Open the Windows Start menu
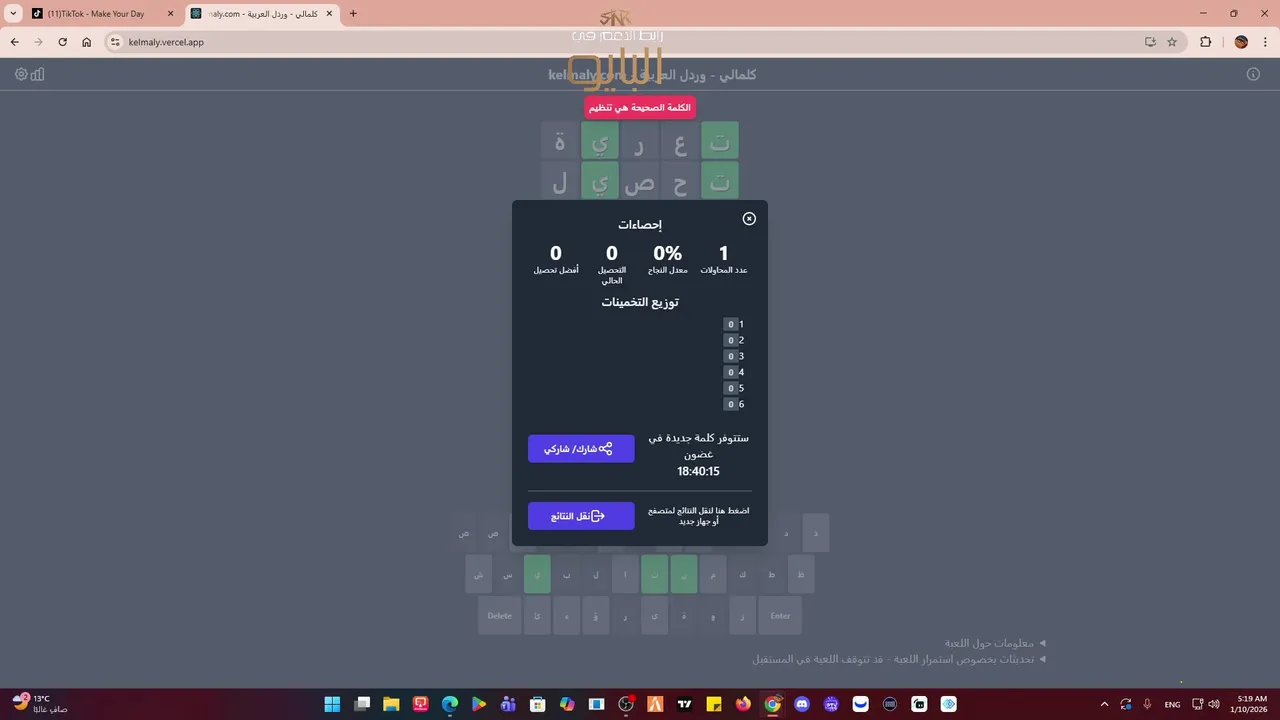This screenshot has height=720, width=1280. [332, 704]
